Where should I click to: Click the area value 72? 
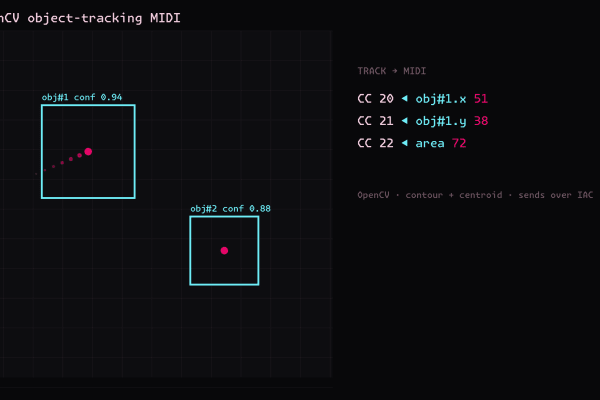(459, 143)
